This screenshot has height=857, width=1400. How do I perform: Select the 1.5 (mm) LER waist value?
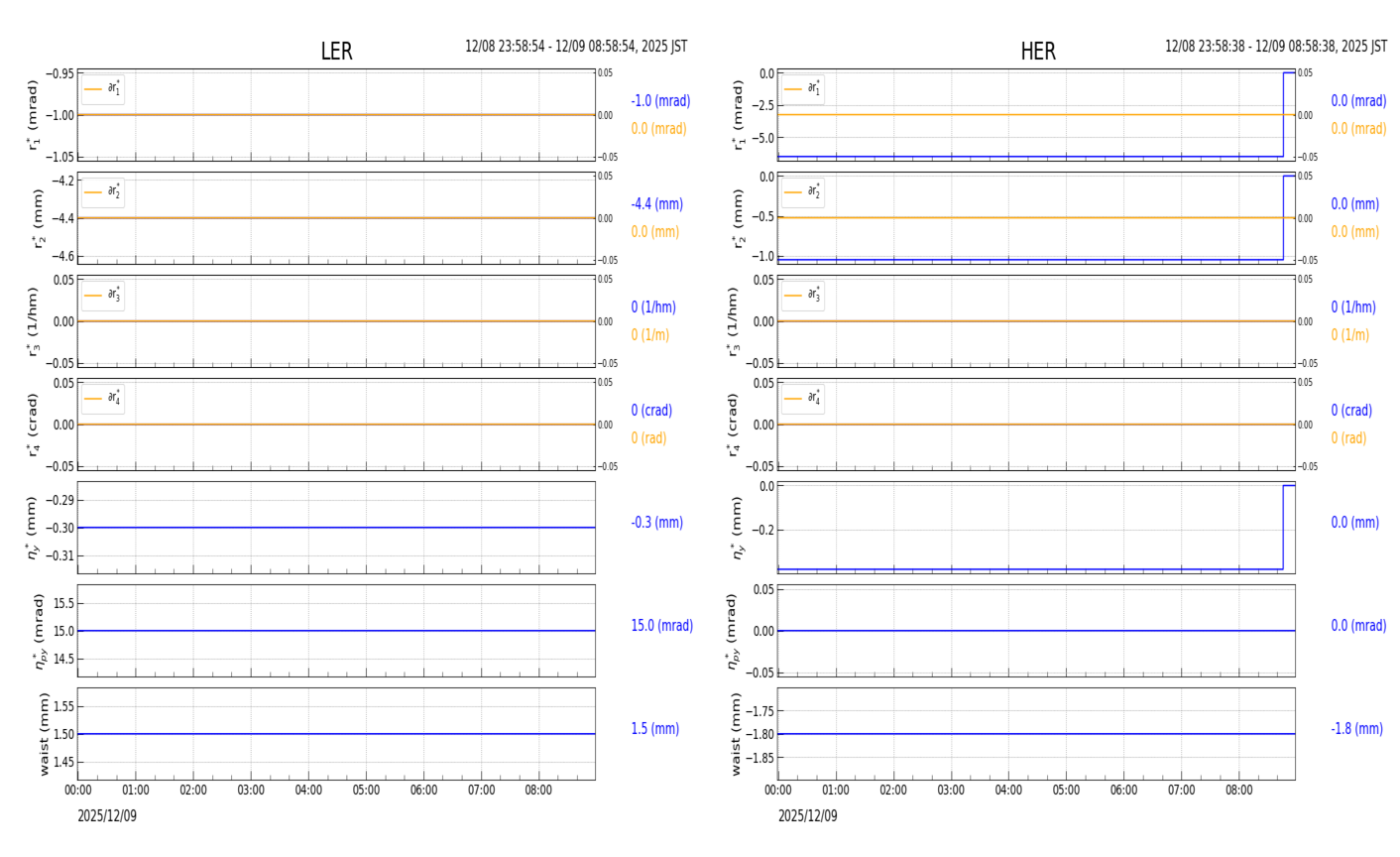pyautogui.click(x=654, y=729)
